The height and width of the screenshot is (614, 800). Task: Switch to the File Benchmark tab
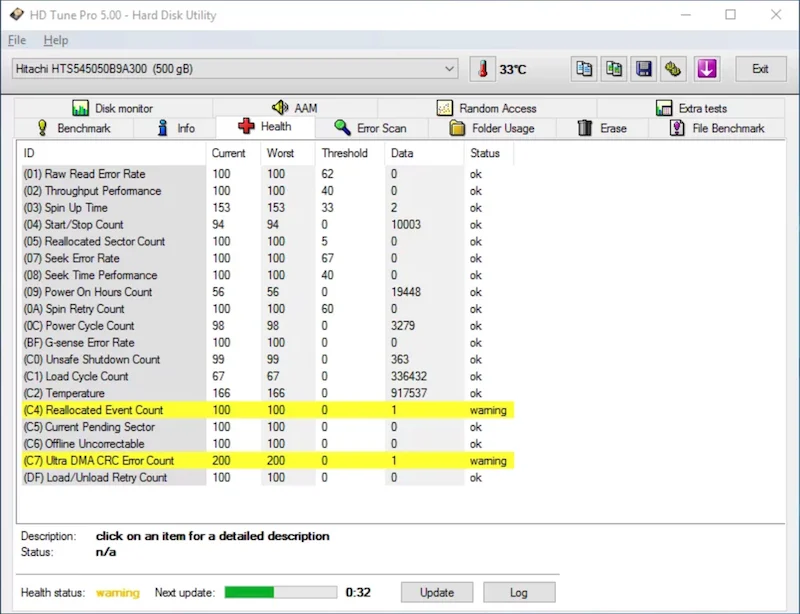tap(717, 128)
